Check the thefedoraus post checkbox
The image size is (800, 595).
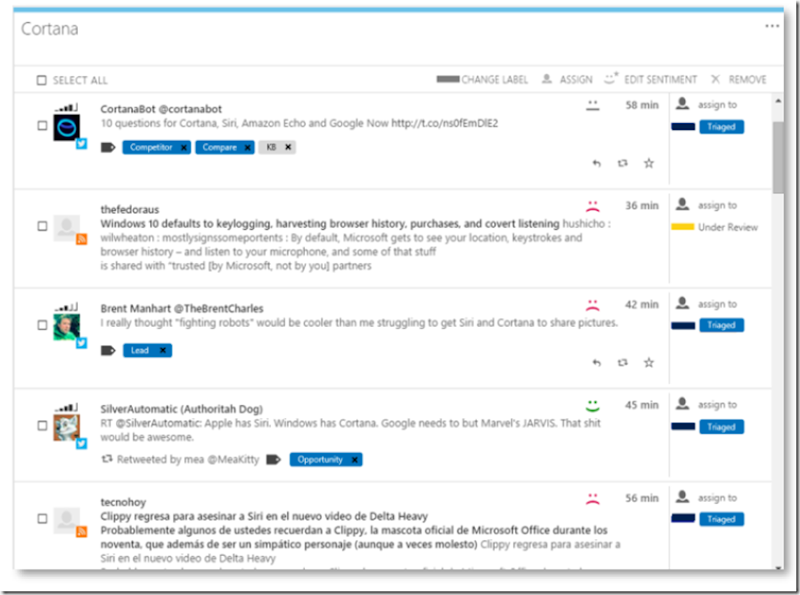(x=42, y=226)
